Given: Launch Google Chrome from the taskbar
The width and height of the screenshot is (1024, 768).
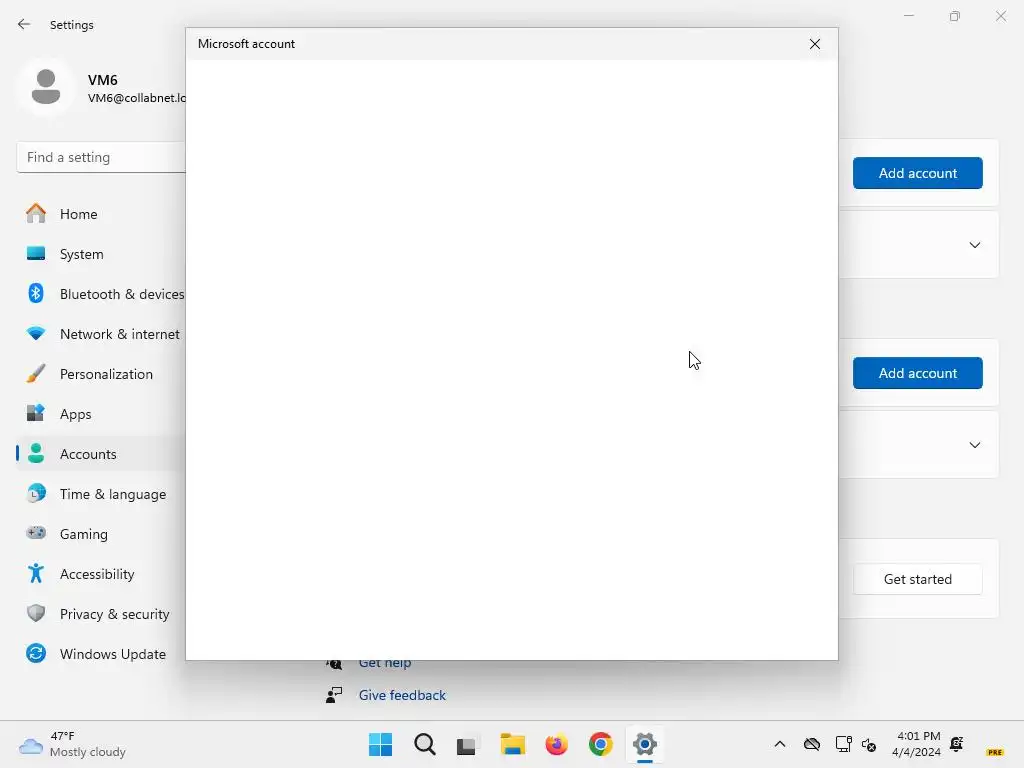Looking at the screenshot, I should pos(601,744).
